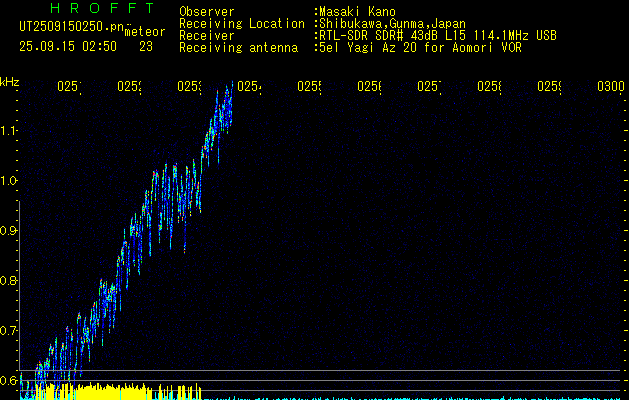629x400 pixels.
Task: Click the 1.0 kHz axis tick label
Action: click(x=8, y=181)
